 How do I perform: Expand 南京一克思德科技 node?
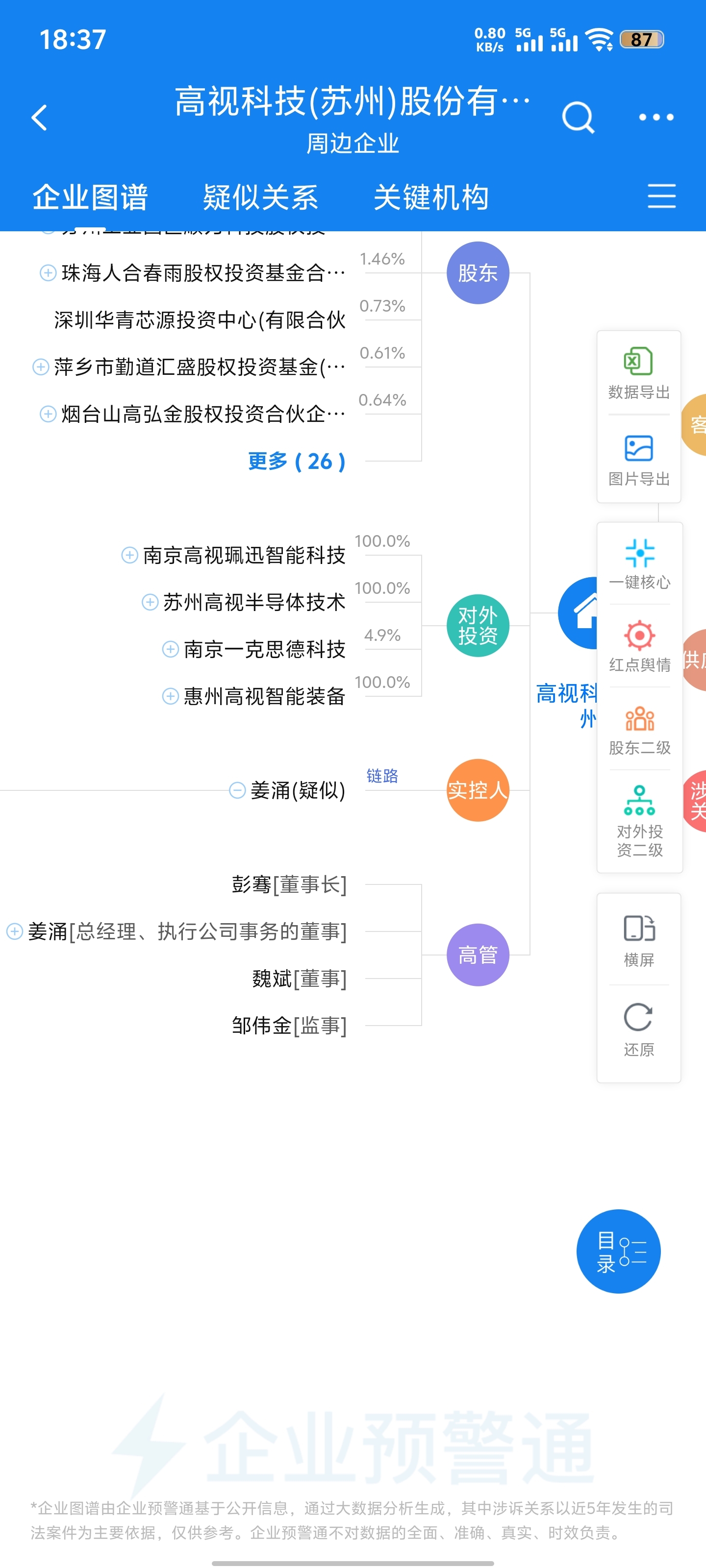(x=171, y=649)
